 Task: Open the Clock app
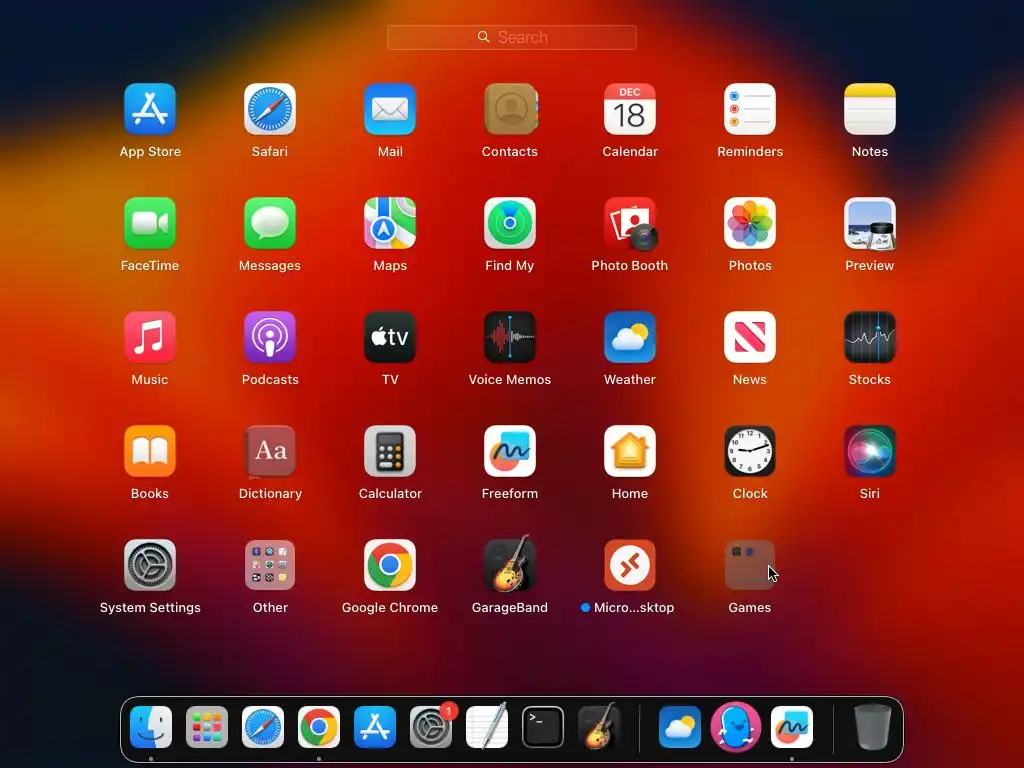coord(750,451)
